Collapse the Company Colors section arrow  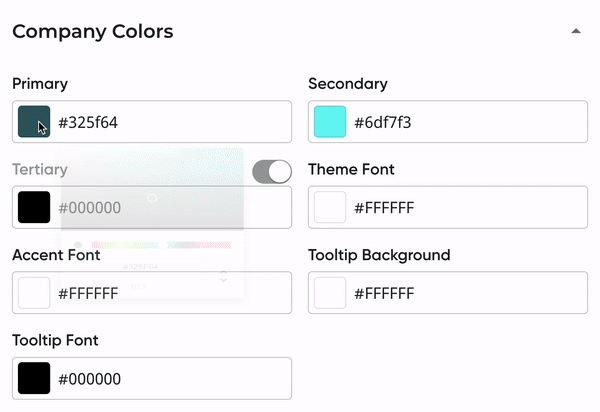pos(576,31)
